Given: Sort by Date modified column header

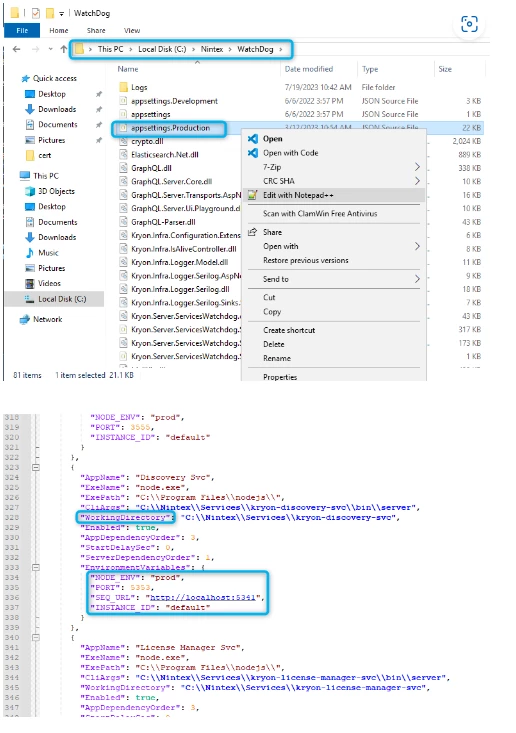Looking at the screenshot, I should (309, 69).
